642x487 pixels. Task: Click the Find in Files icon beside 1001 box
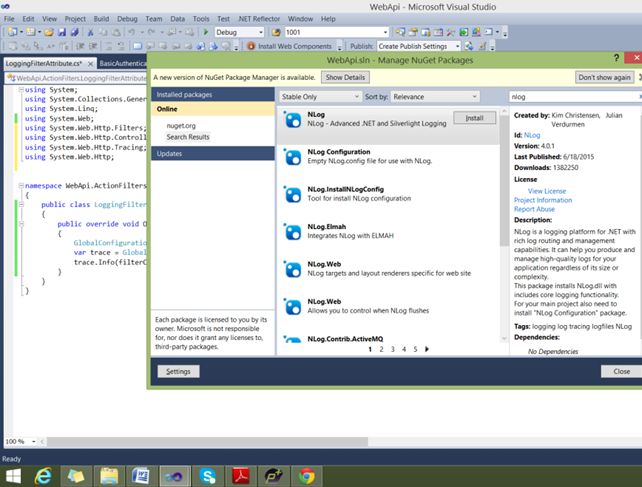click(x=276, y=32)
